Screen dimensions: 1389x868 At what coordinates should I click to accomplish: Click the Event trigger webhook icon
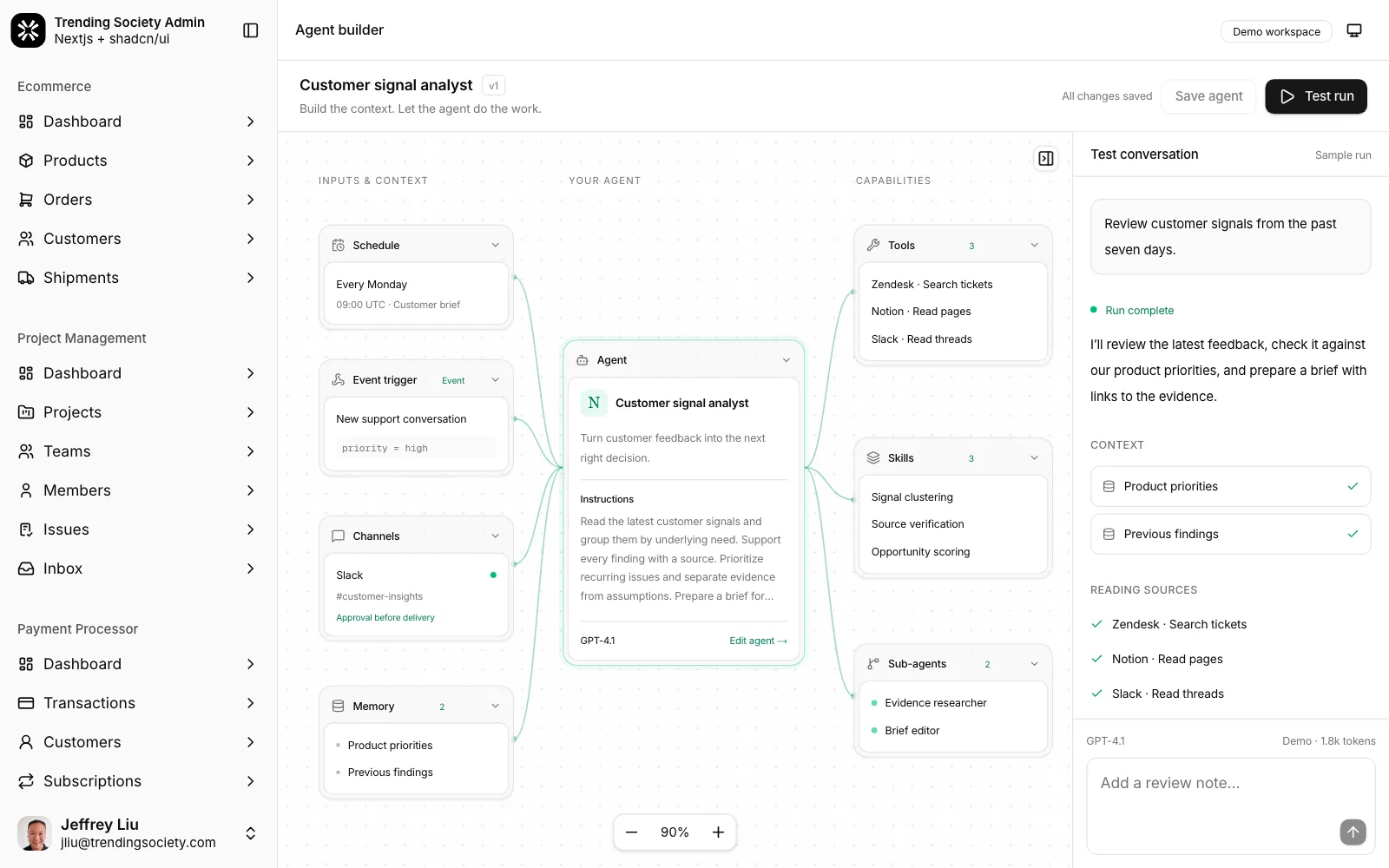point(339,380)
